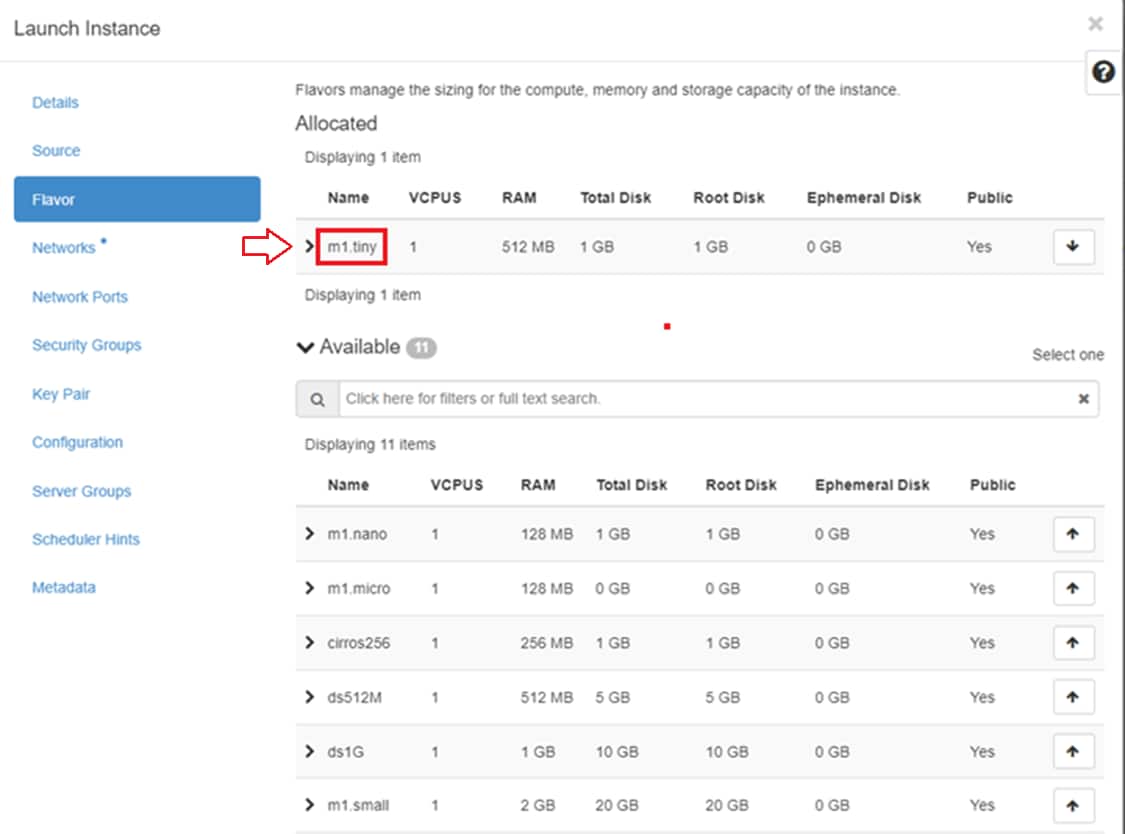Open the Security Groups step
Screen dimensions: 1125x834
(87, 345)
